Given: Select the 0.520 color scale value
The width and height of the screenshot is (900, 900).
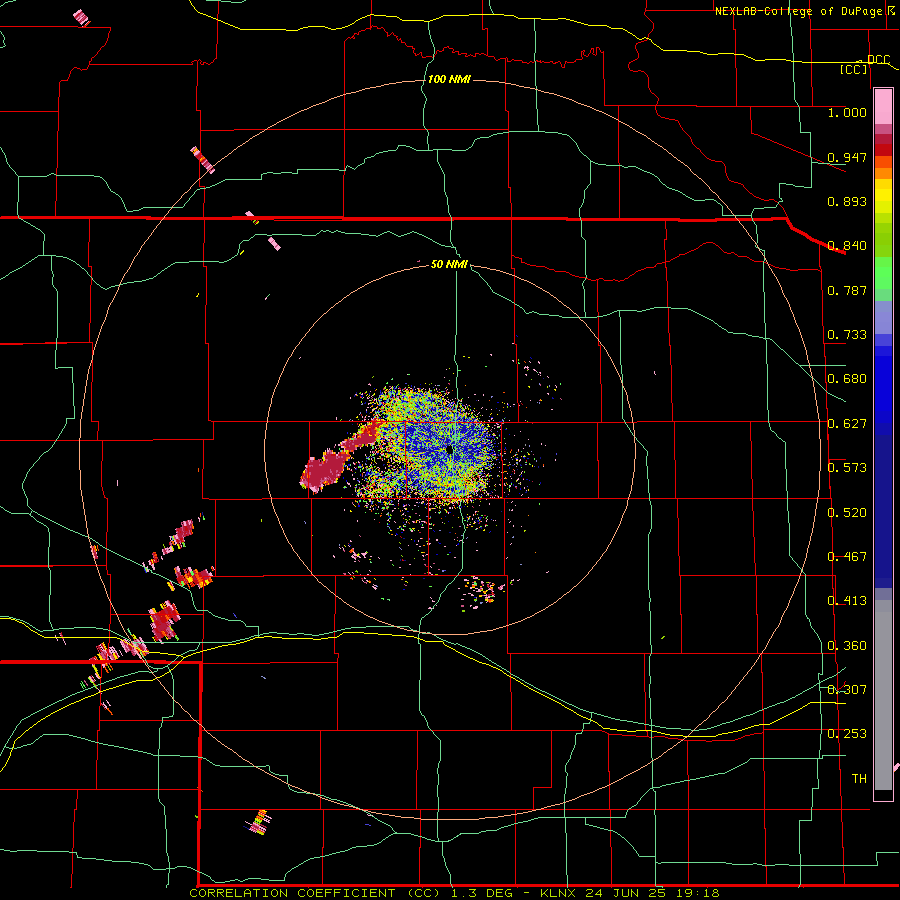Looking at the screenshot, I should click(x=847, y=513).
